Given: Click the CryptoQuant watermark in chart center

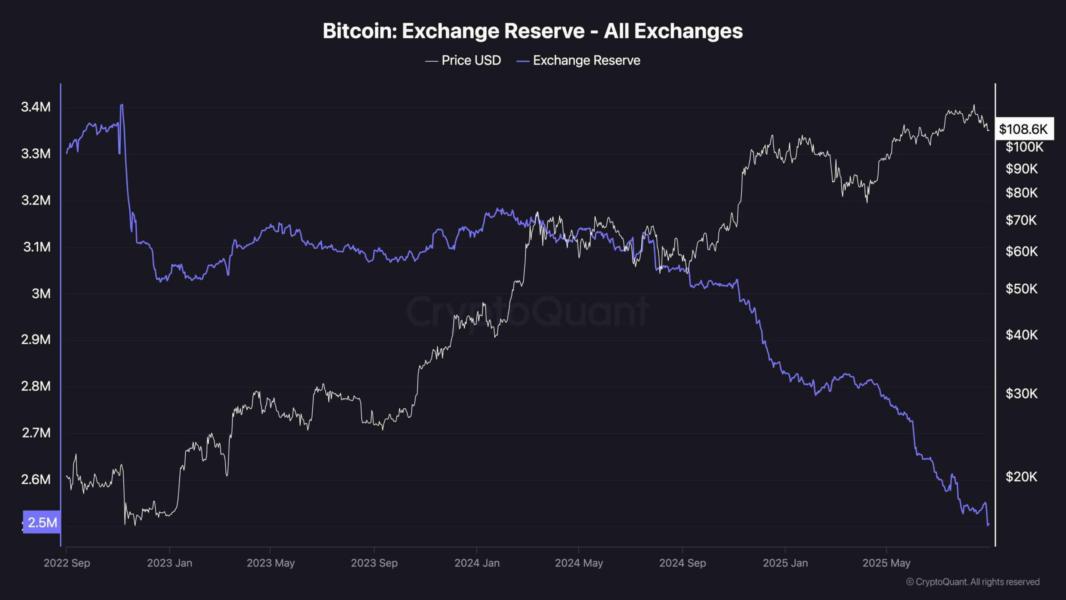Looking at the screenshot, I should [x=528, y=311].
